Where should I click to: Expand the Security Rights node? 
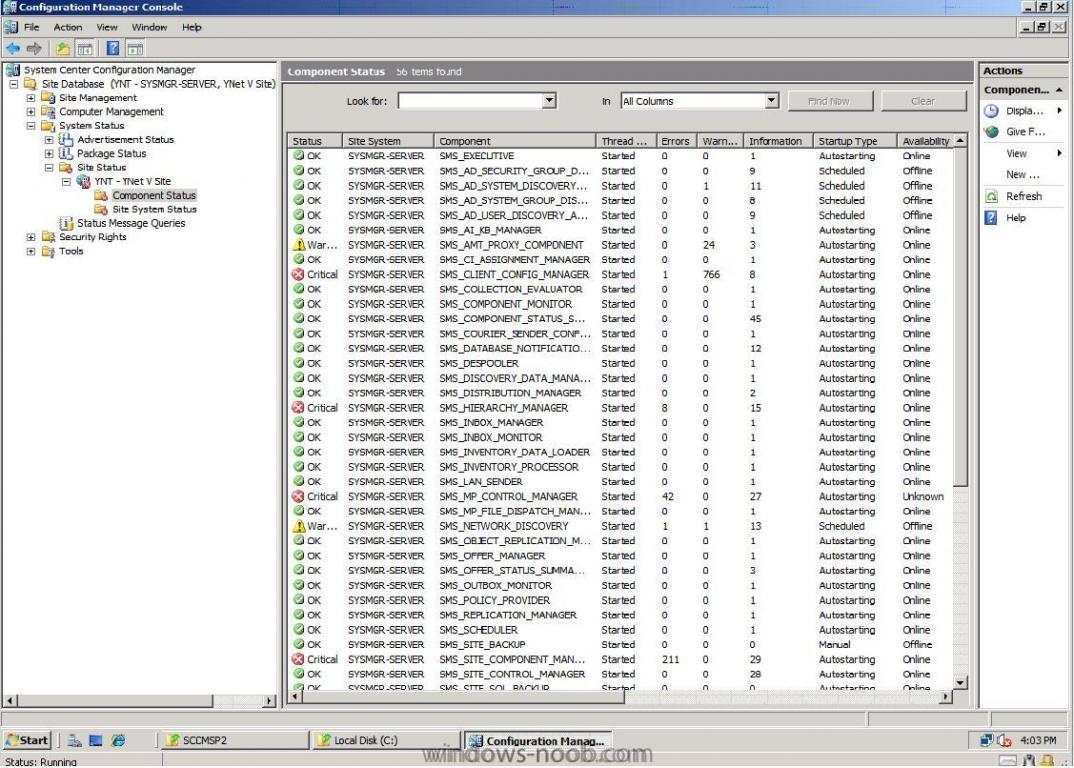click(x=31, y=237)
